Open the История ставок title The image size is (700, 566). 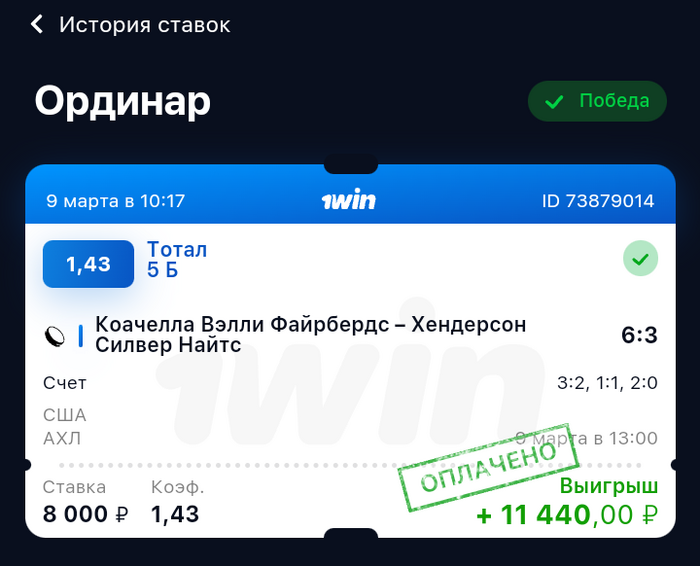point(145,25)
